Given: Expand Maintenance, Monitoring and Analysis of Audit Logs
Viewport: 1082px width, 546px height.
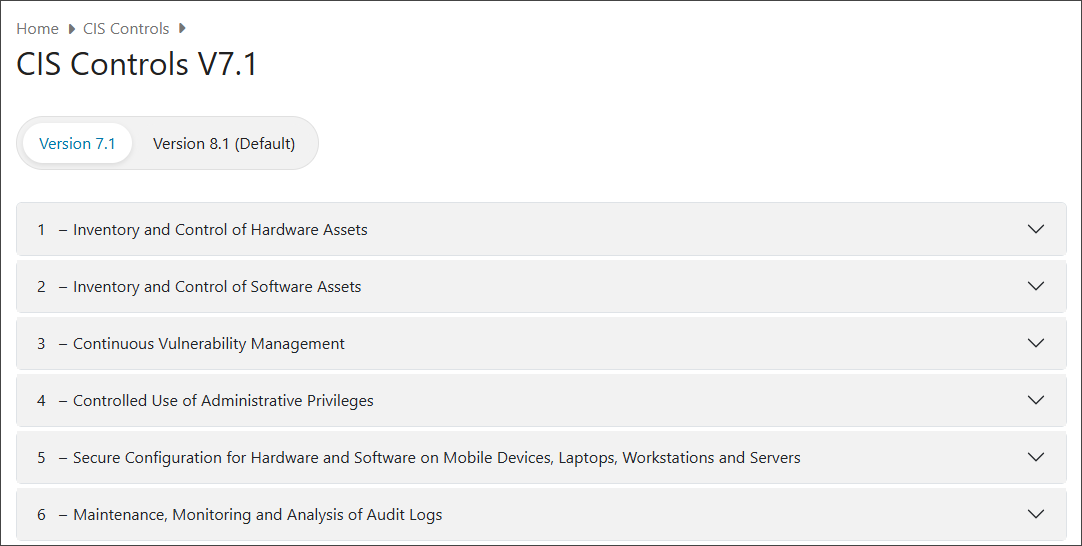Looking at the screenshot, I should coord(541,514).
